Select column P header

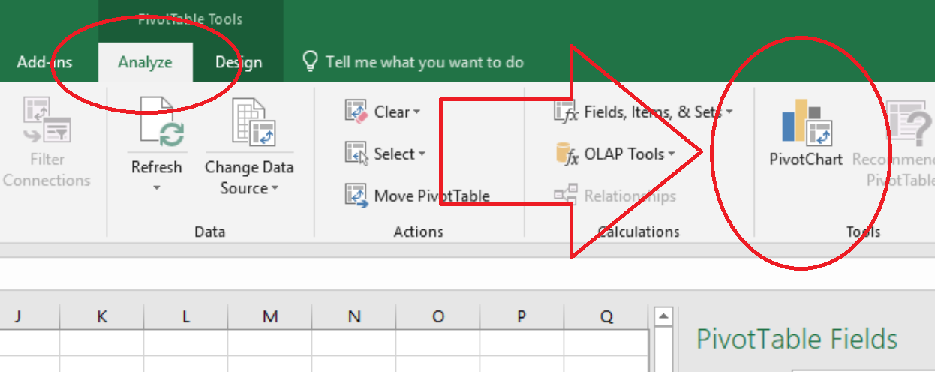522,317
